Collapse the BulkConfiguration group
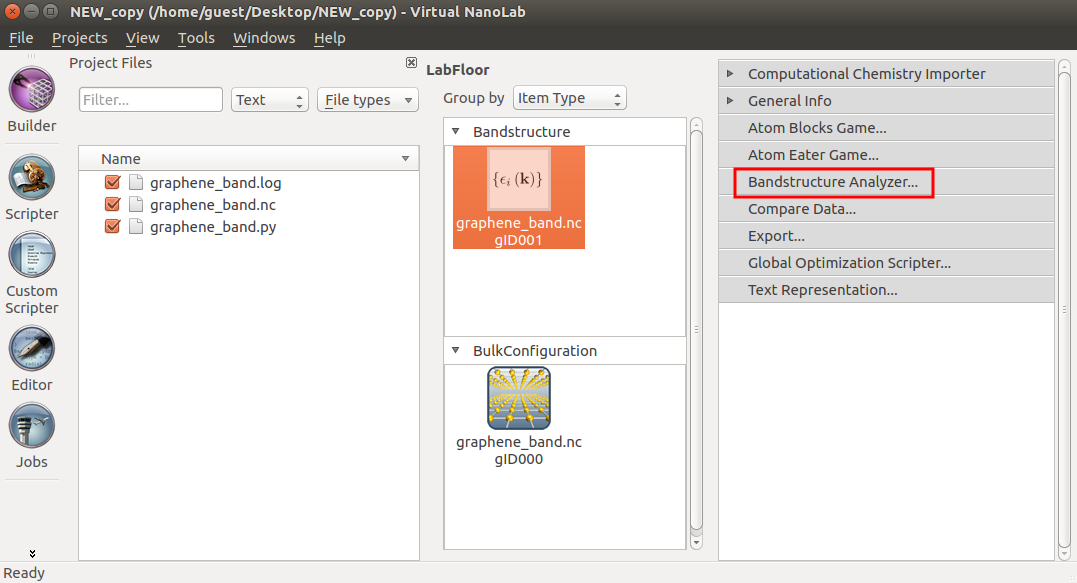The height and width of the screenshot is (583, 1077). tap(455, 350)
